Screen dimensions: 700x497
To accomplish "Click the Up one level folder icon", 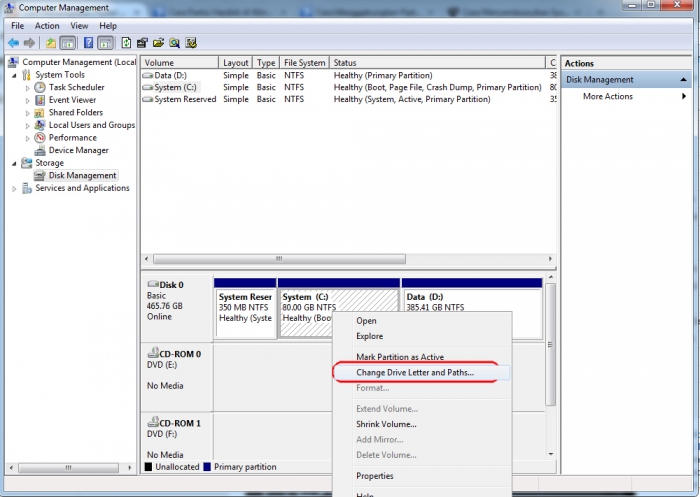I will point(51,43).
